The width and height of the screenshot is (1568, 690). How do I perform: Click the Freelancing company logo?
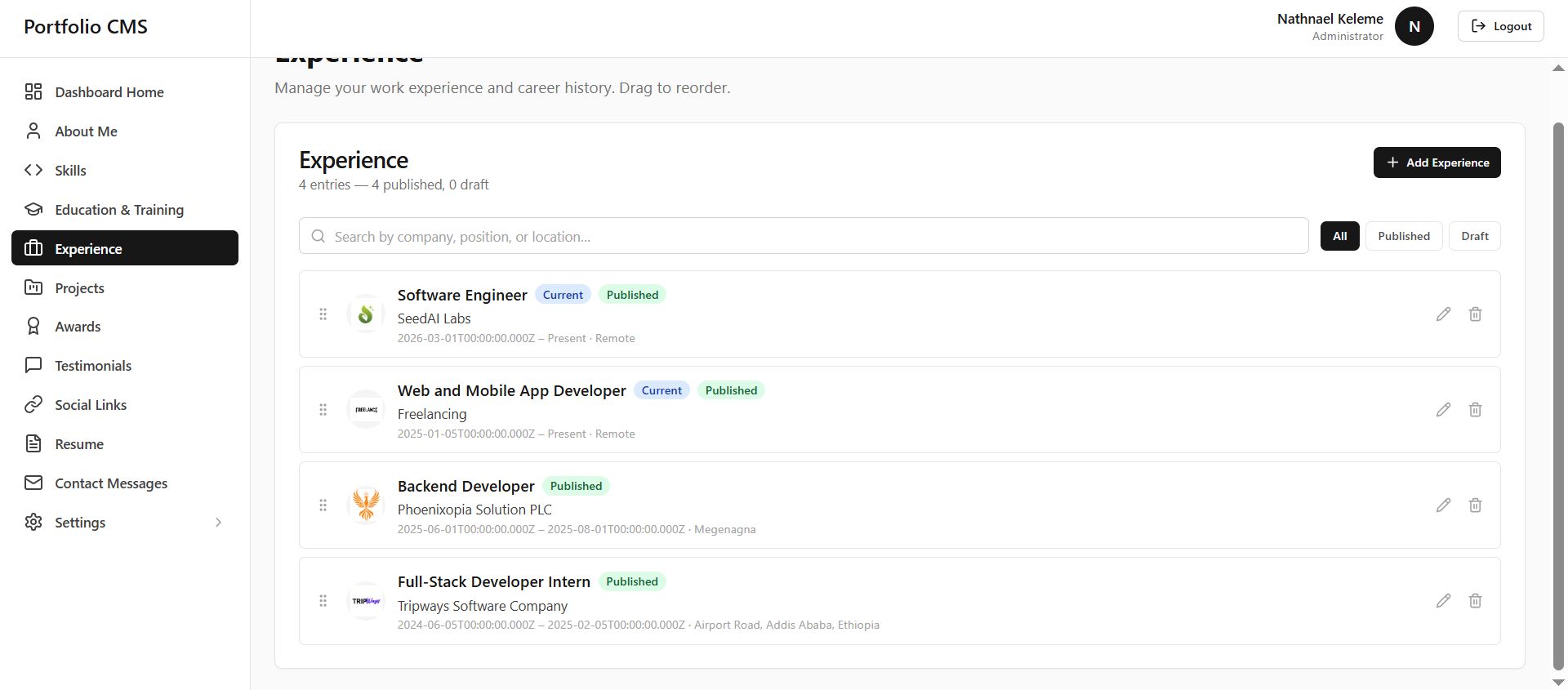(366, 409)
